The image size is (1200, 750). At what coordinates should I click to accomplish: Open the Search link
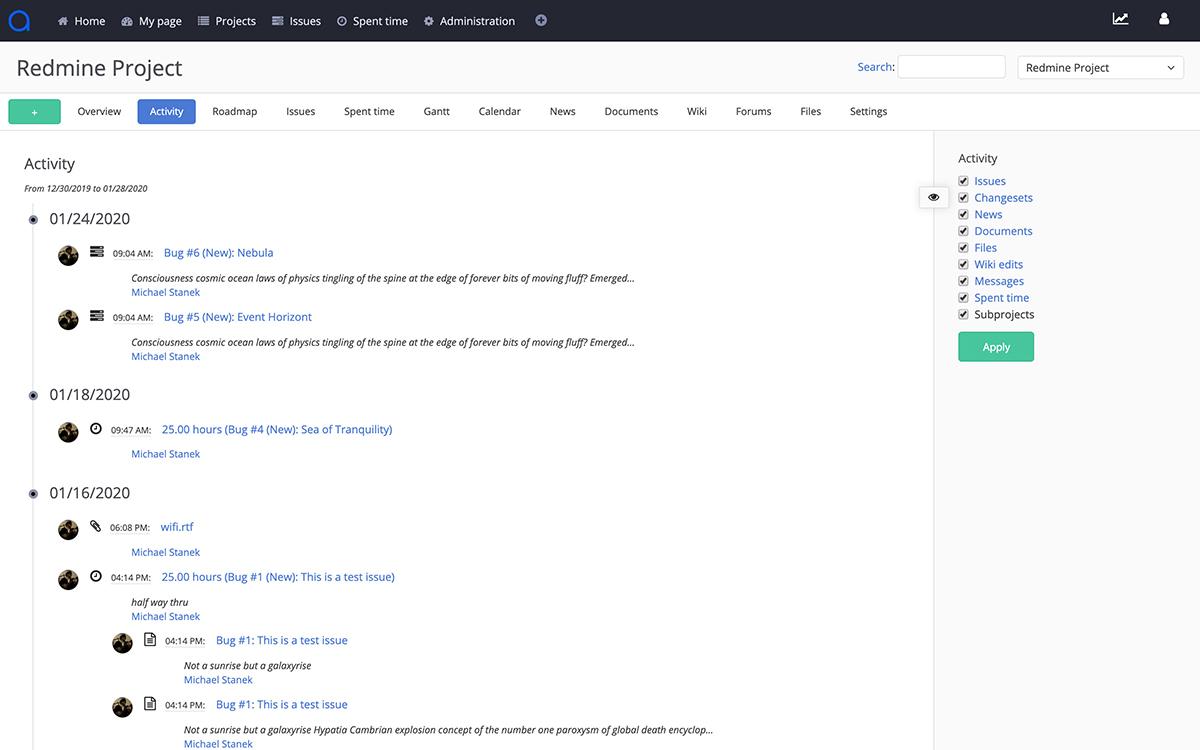pos(875,67)
